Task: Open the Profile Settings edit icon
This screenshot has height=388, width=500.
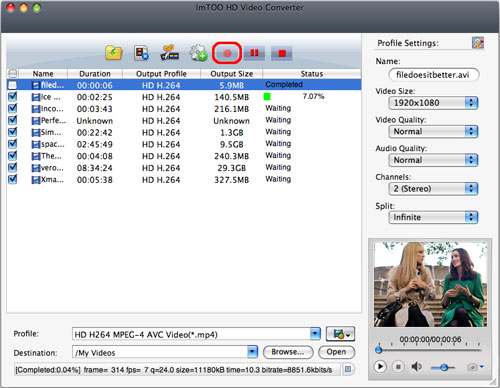Action: [x=478, y=43]
